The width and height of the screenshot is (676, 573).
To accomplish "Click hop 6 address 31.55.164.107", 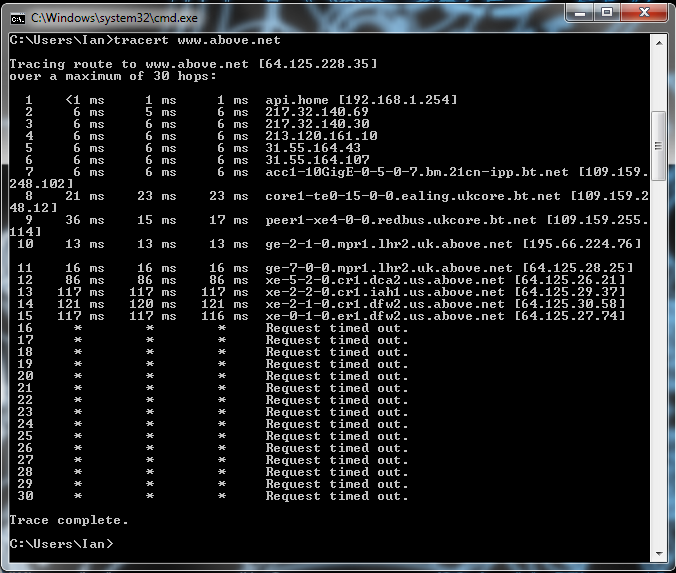I will coord(317,160).
